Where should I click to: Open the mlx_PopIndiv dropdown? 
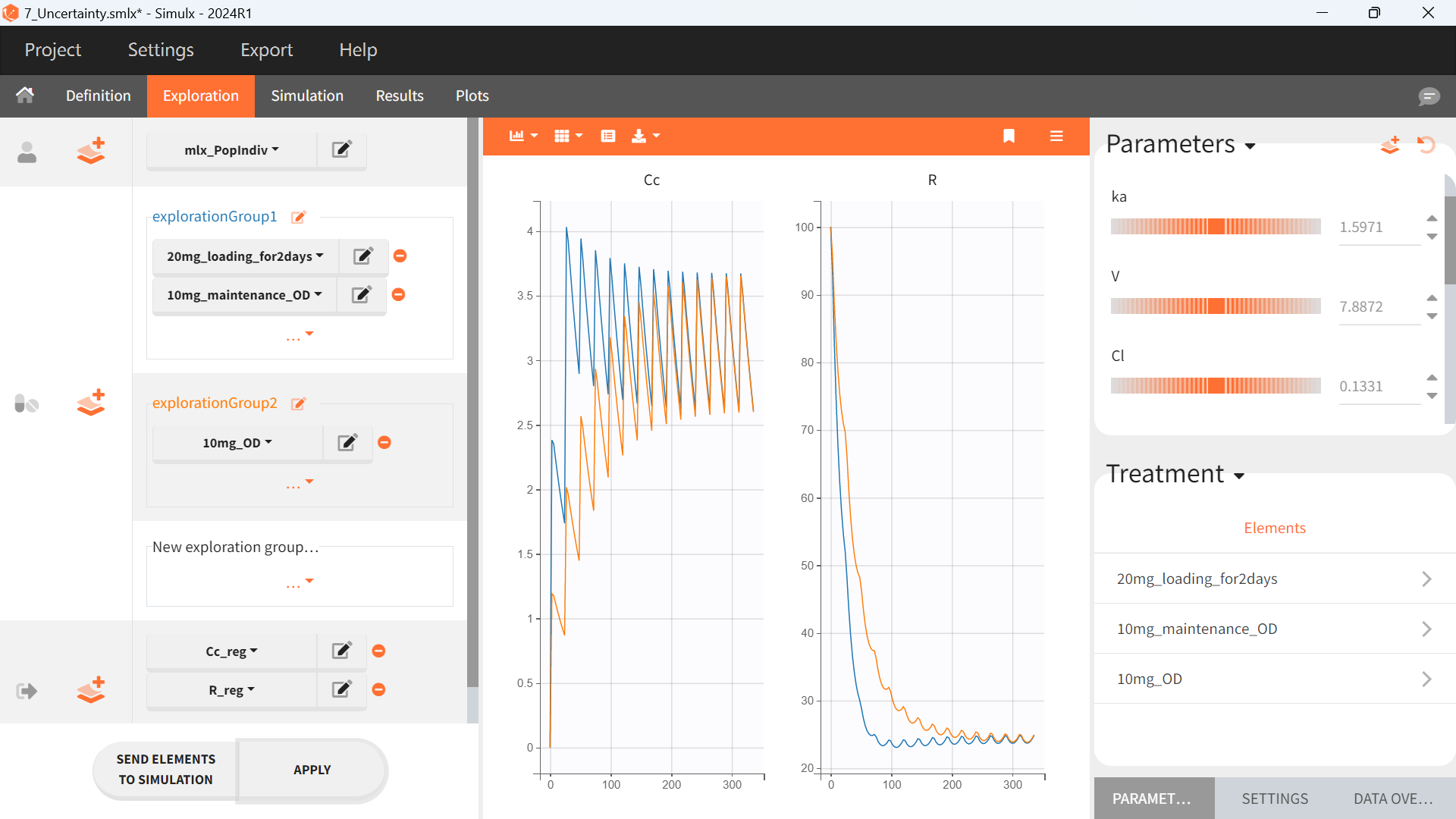(x=231, y=150)
